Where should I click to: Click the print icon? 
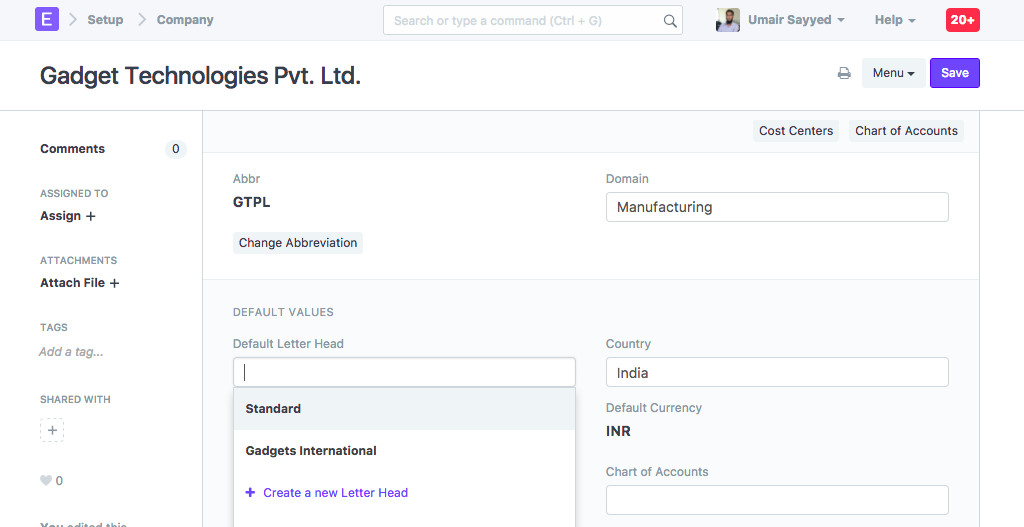(x=844, y=73)
